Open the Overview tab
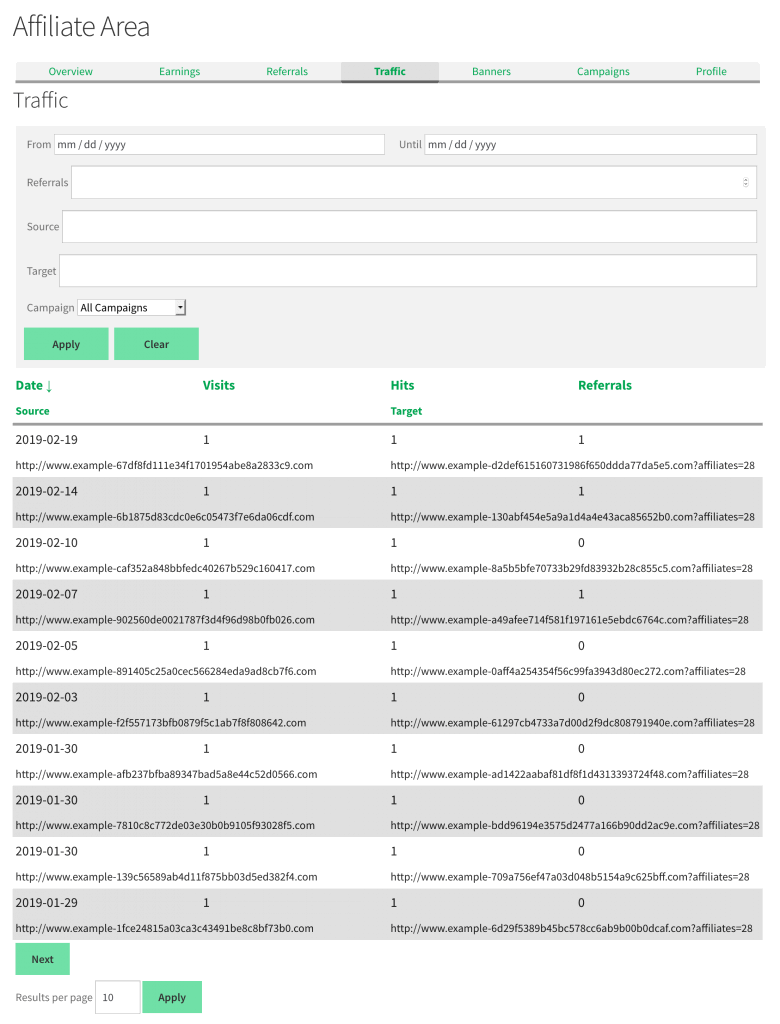 coord(70,71)
